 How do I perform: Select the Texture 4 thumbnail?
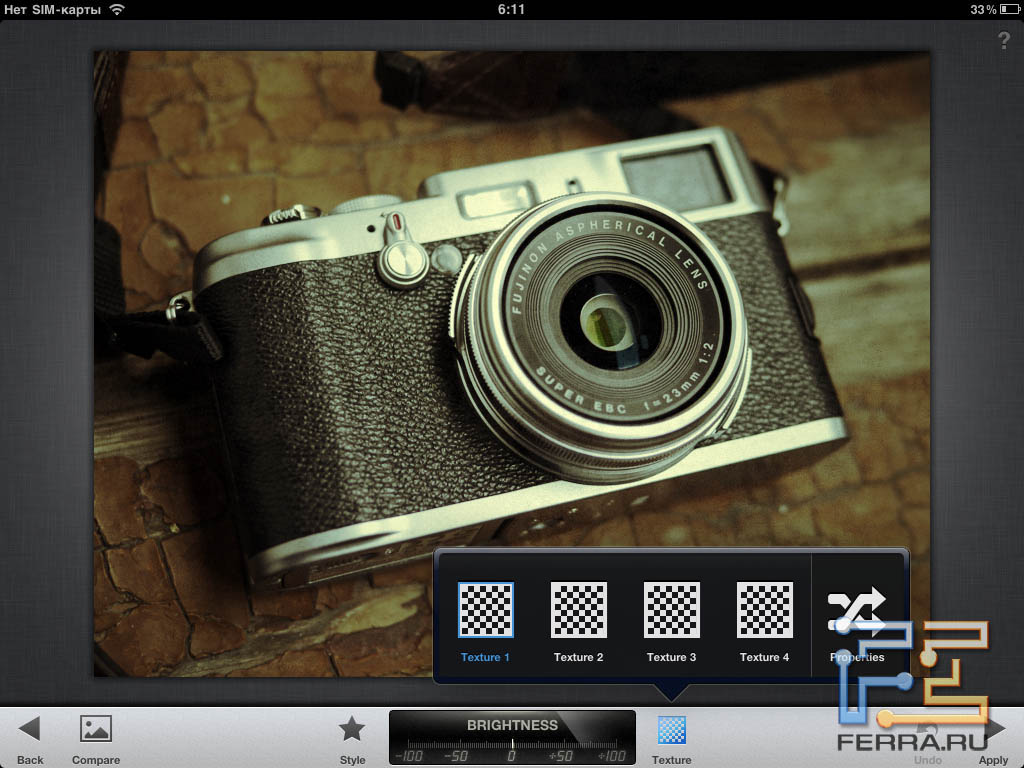(x=765, y=609)
